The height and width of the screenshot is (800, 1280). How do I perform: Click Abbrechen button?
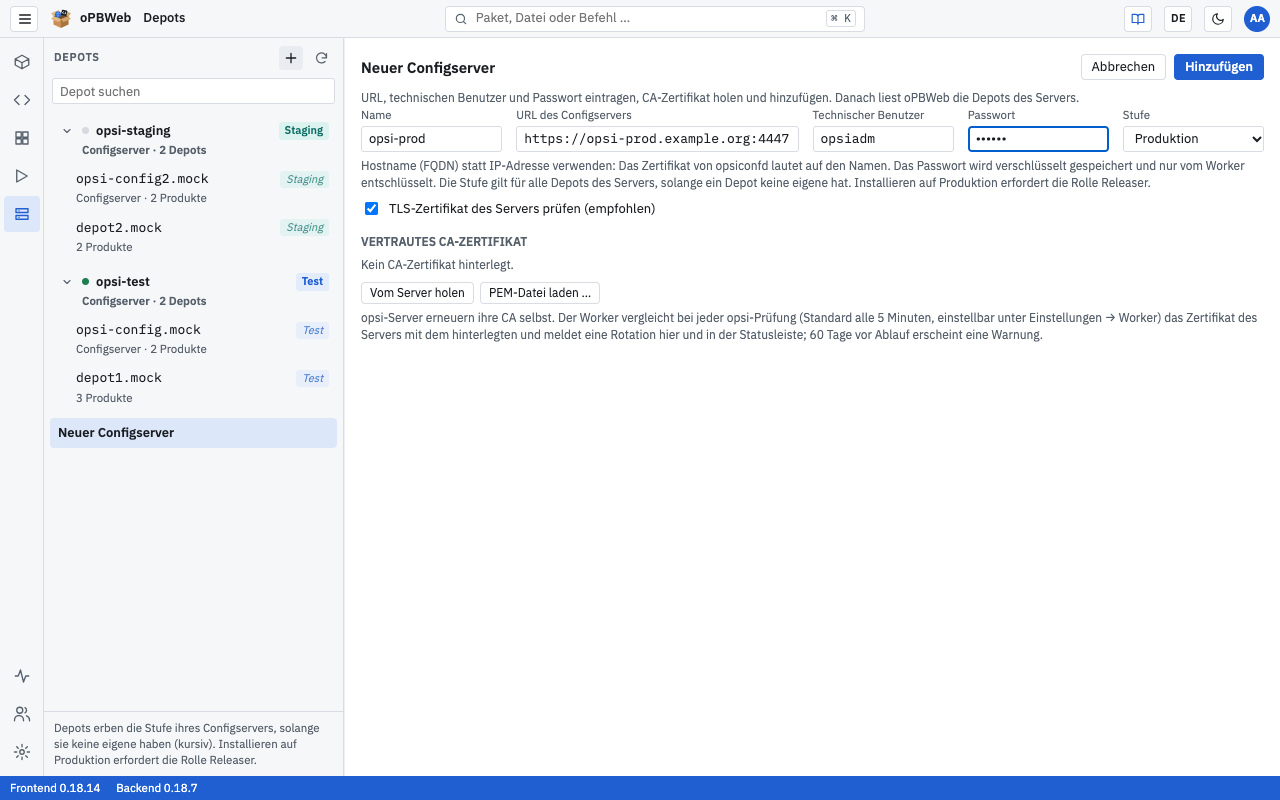point(1123,67)
